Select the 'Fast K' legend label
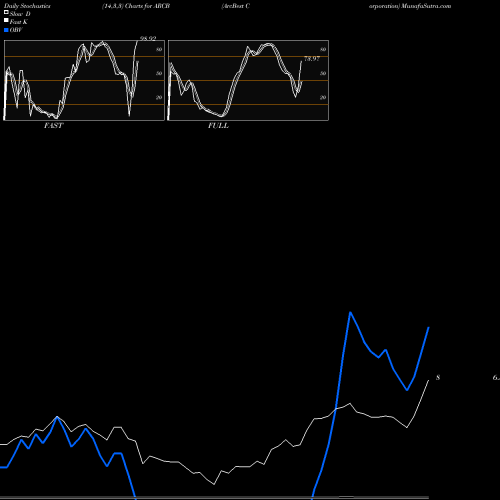This screenshot has width=500, height=500. [18, 22]
